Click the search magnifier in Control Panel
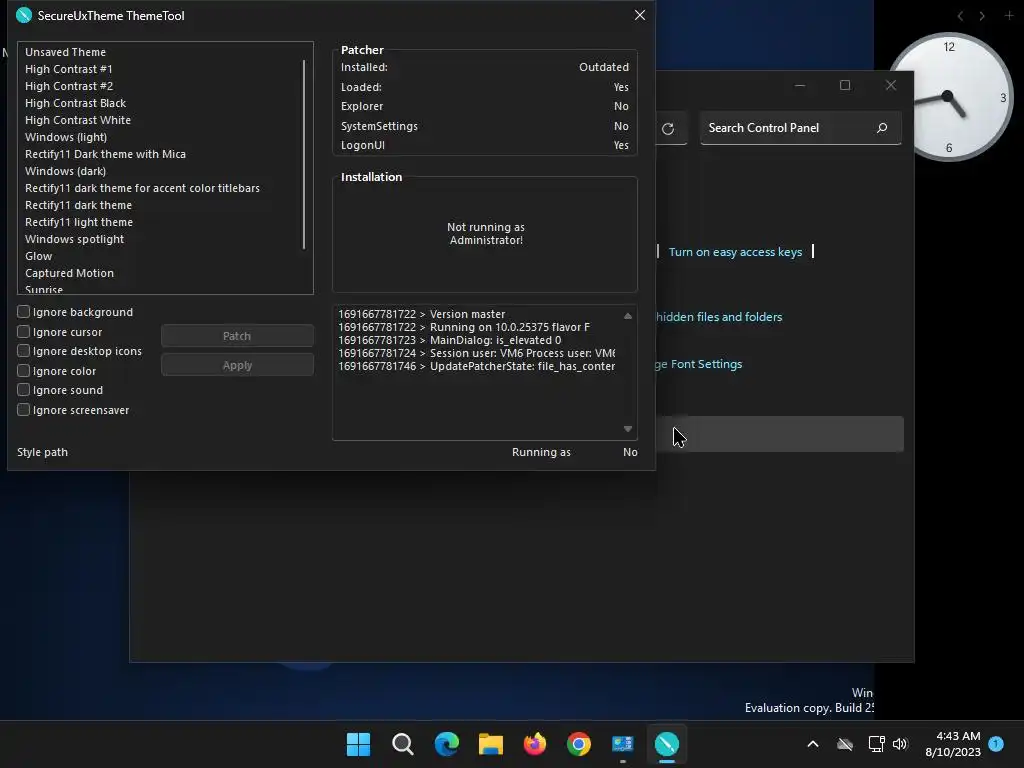Viewport: 1024px width, 768px height. (x=882, y=128)
